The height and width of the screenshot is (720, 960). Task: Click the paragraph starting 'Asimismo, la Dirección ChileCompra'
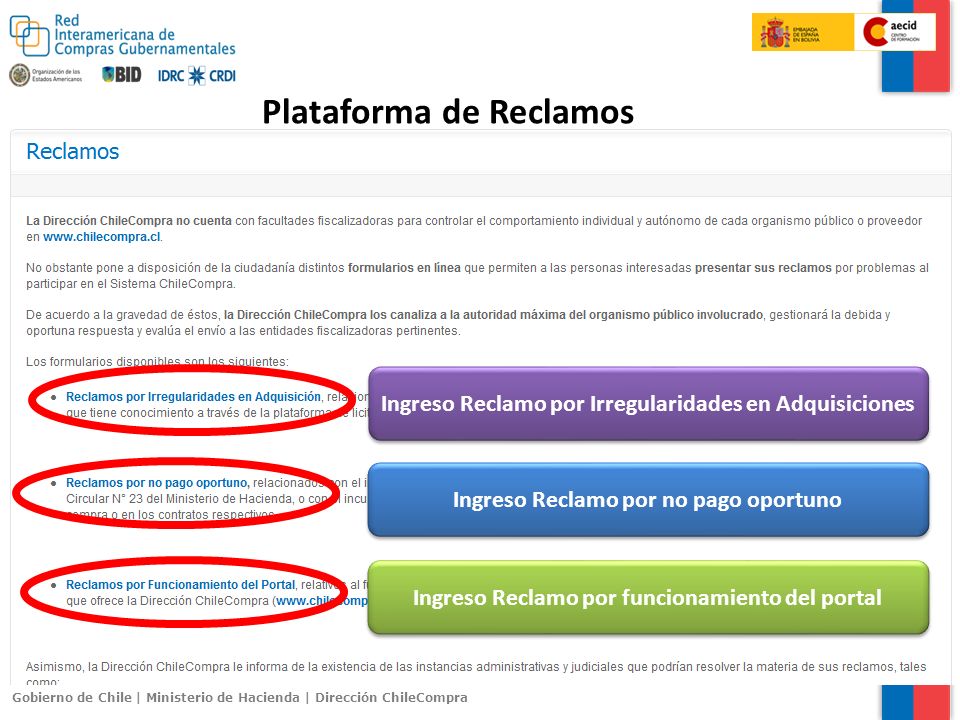click(x=476, y=673)
